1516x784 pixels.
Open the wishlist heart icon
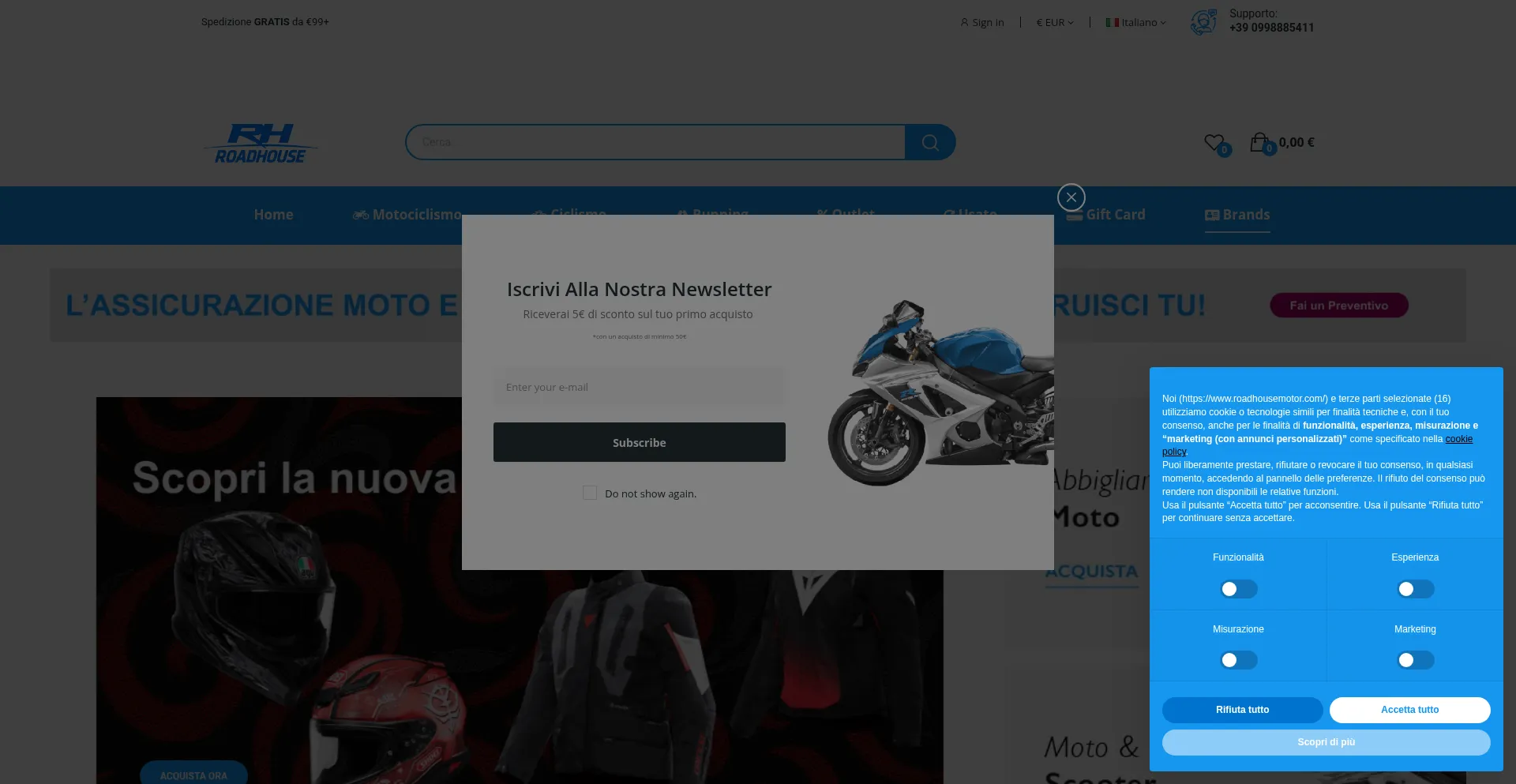click(x=1214, y=143)
